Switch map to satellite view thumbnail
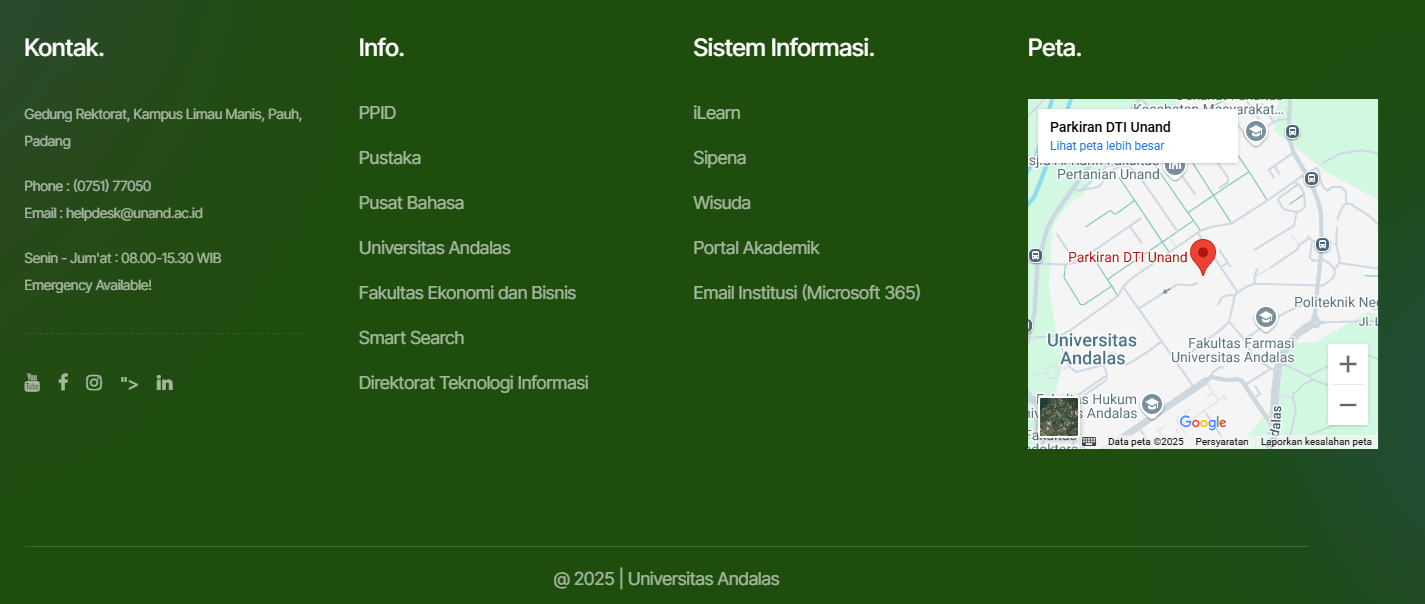Image resolution: width=1425 pixels, height=604 pixels. pos(1058,417)
